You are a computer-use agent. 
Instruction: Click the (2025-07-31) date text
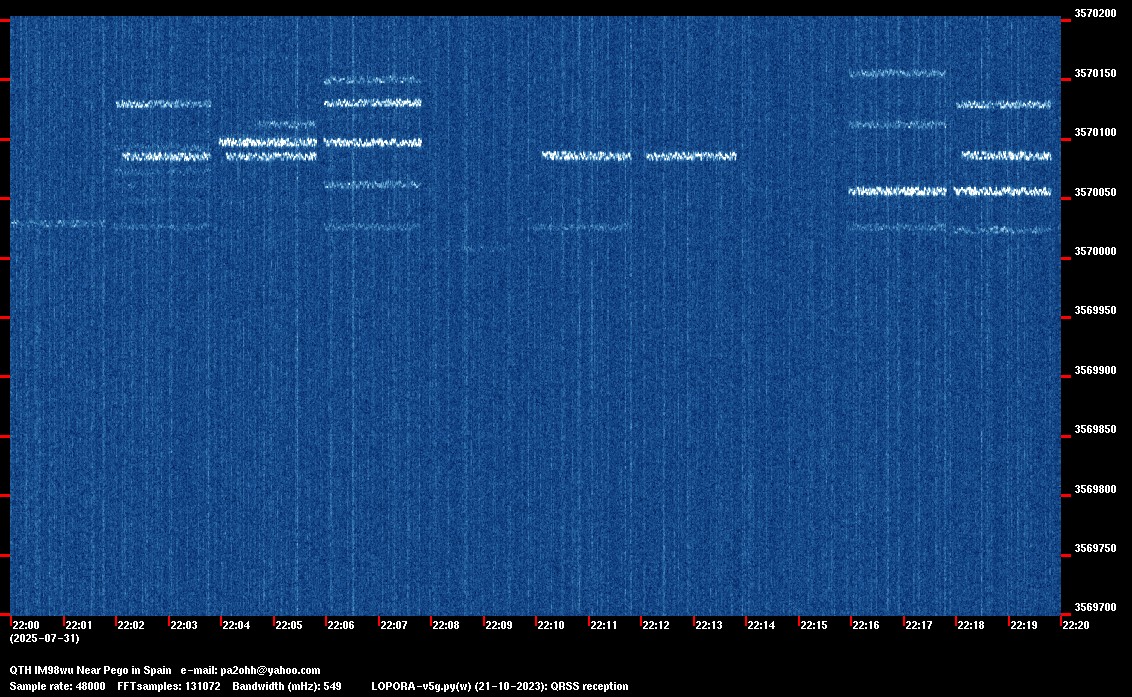coord(44,638)
